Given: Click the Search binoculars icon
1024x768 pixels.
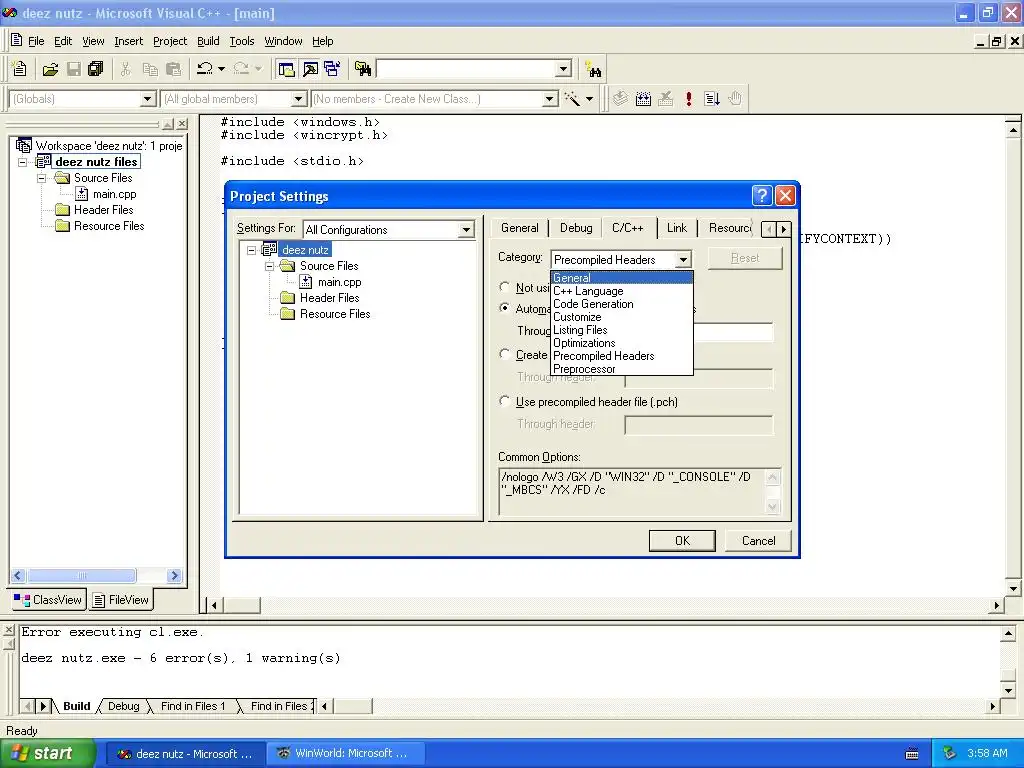Looking at the screenshot, I should 593,69.
